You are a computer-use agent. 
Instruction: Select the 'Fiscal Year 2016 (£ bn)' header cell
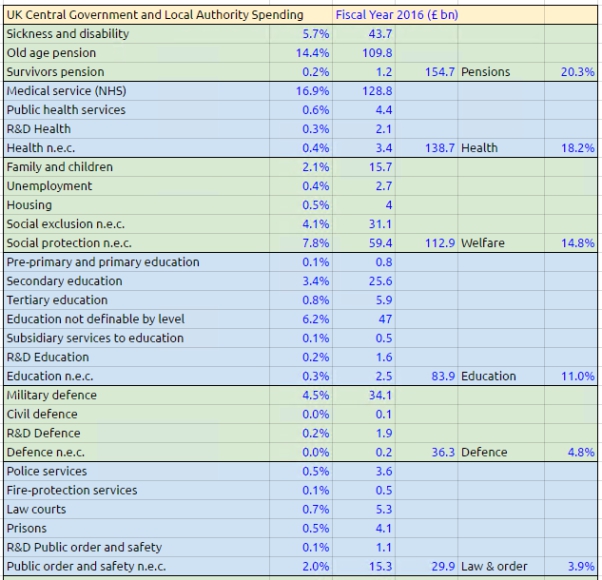pos(397,15)
